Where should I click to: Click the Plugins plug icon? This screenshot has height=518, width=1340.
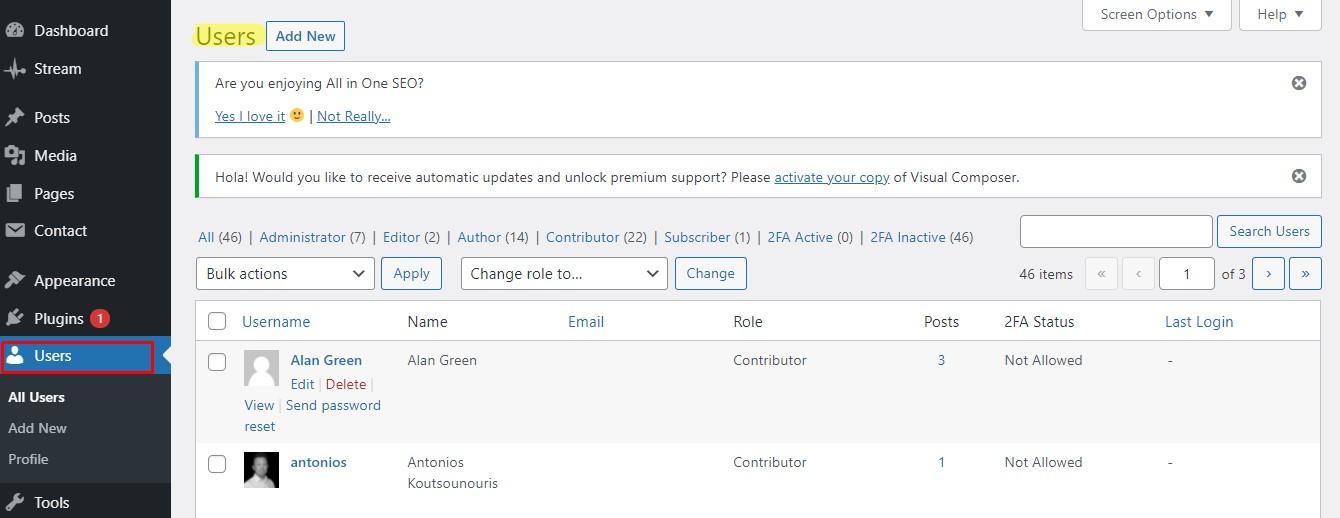(14, 319)
